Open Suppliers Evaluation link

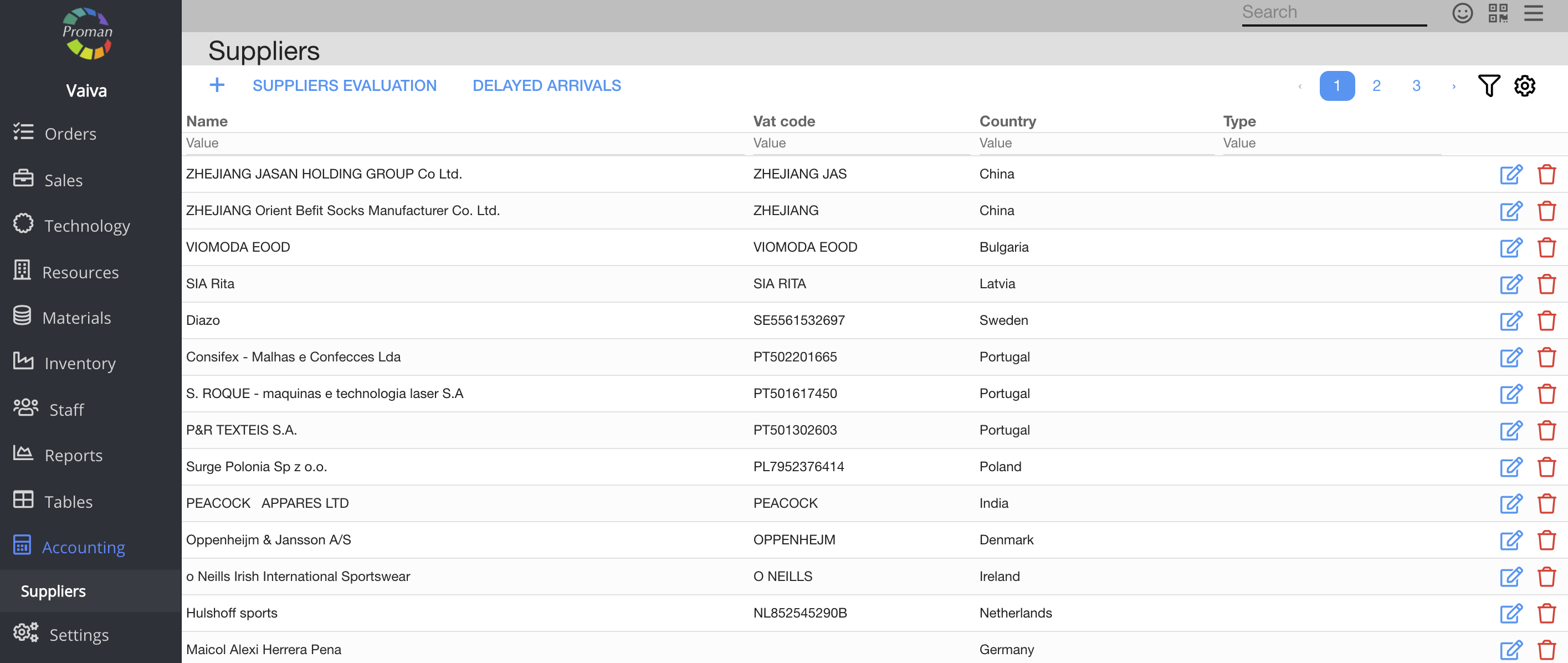tap(345, 86)
